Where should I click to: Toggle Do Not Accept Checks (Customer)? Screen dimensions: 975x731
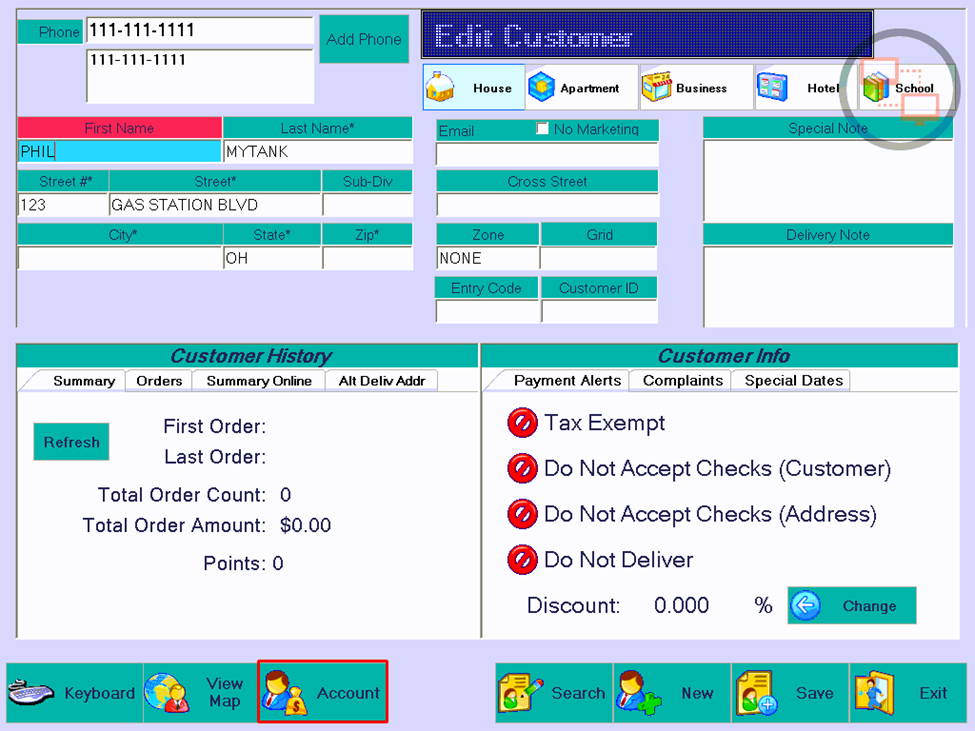[x=522, y=469]
